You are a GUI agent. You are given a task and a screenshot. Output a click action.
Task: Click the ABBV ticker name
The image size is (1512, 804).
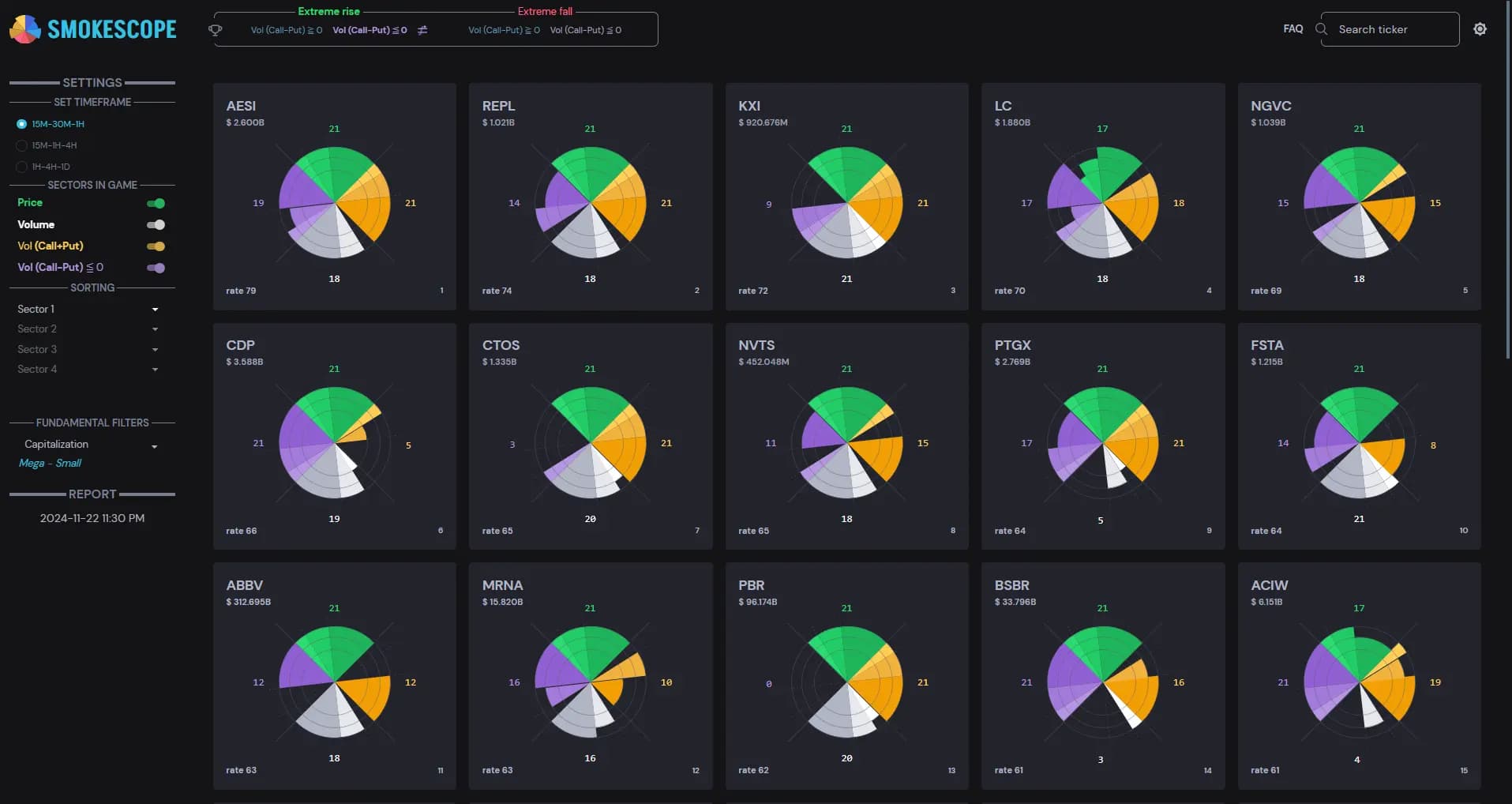click(x=244, y=585)
